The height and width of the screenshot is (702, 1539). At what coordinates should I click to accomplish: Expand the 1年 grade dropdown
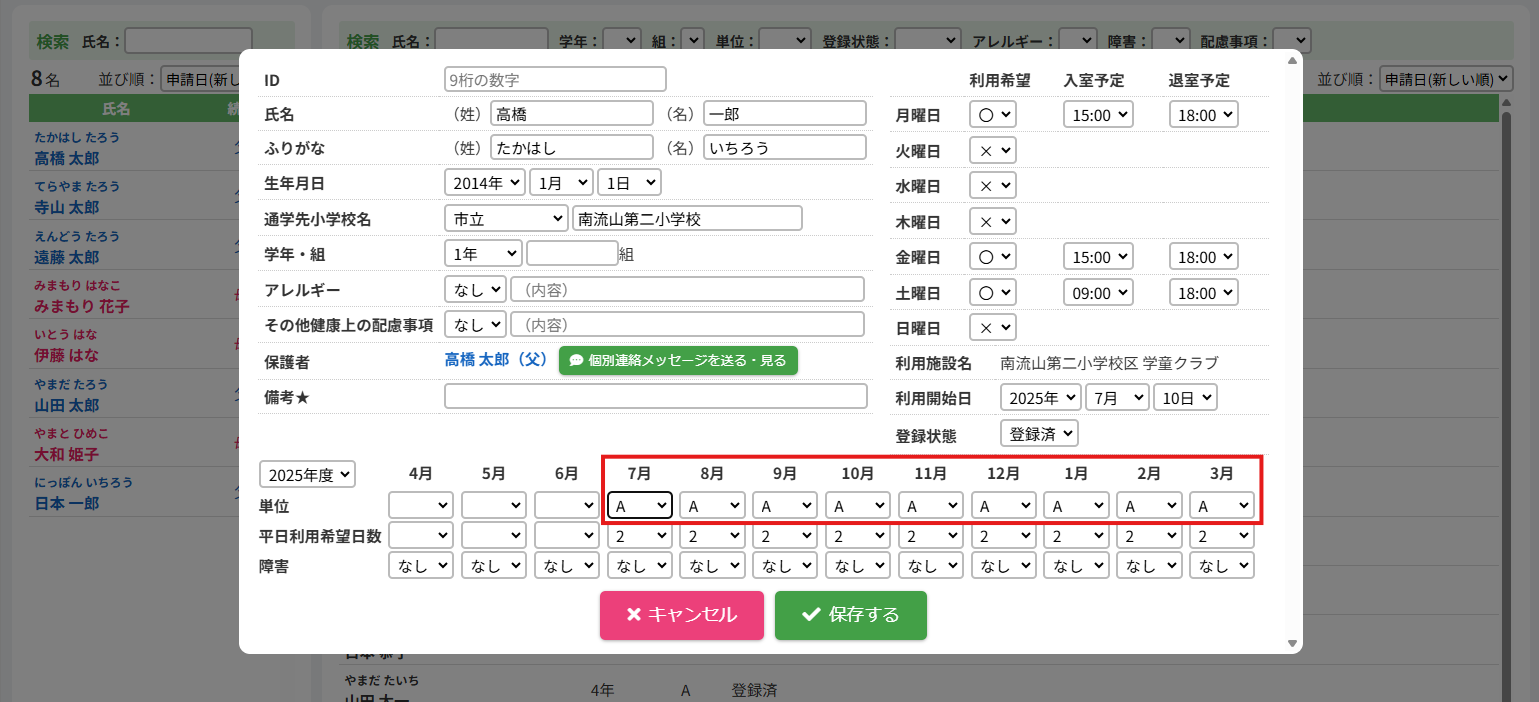(483, 254)
